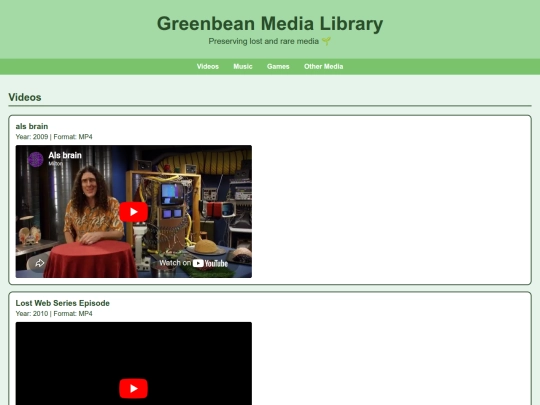Click Watch on YouTube logo link

pyautogui.click(x=194, y=263)
